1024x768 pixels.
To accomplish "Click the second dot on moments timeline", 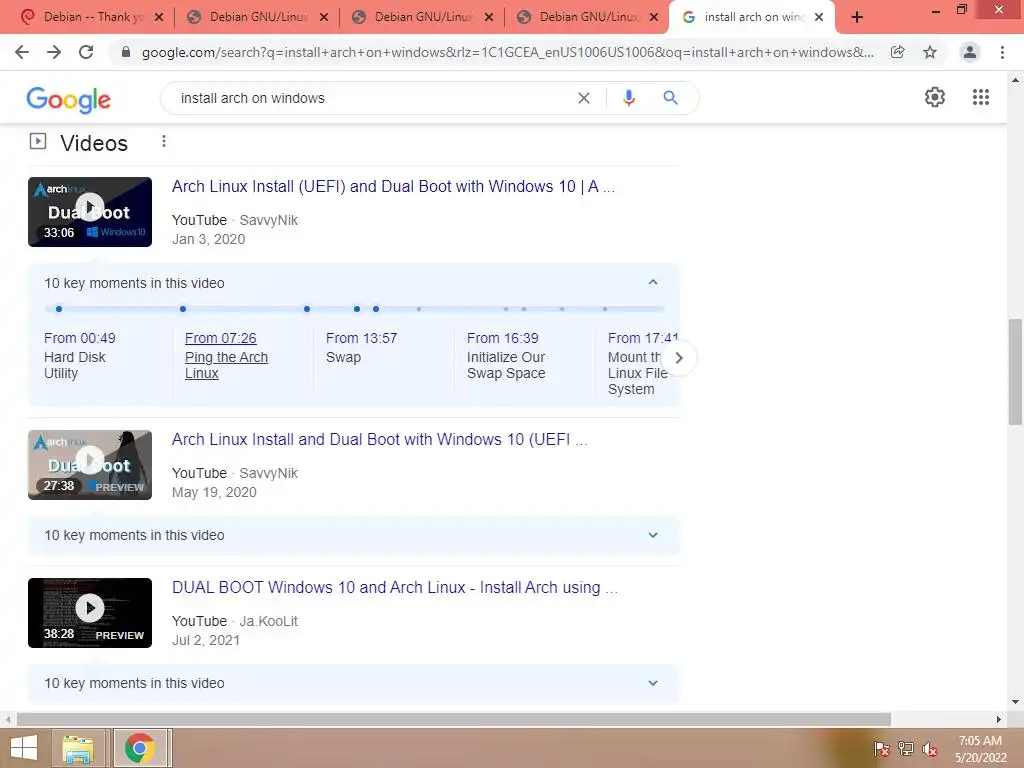I will point(183,309).
